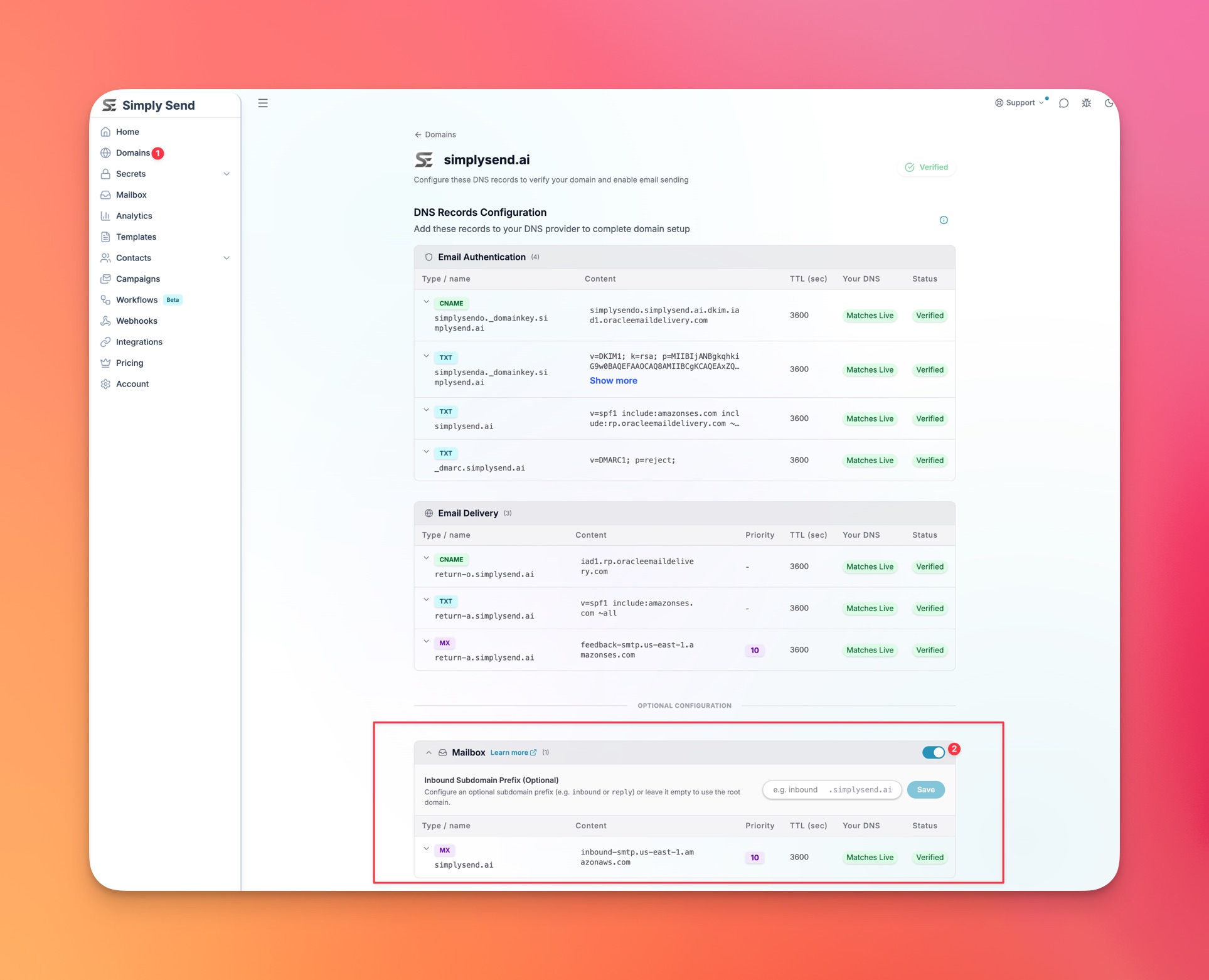Viewport: 1209px width, 980px height.
Task: Open the Support dropdown
Action: [x=1020, y=103]
